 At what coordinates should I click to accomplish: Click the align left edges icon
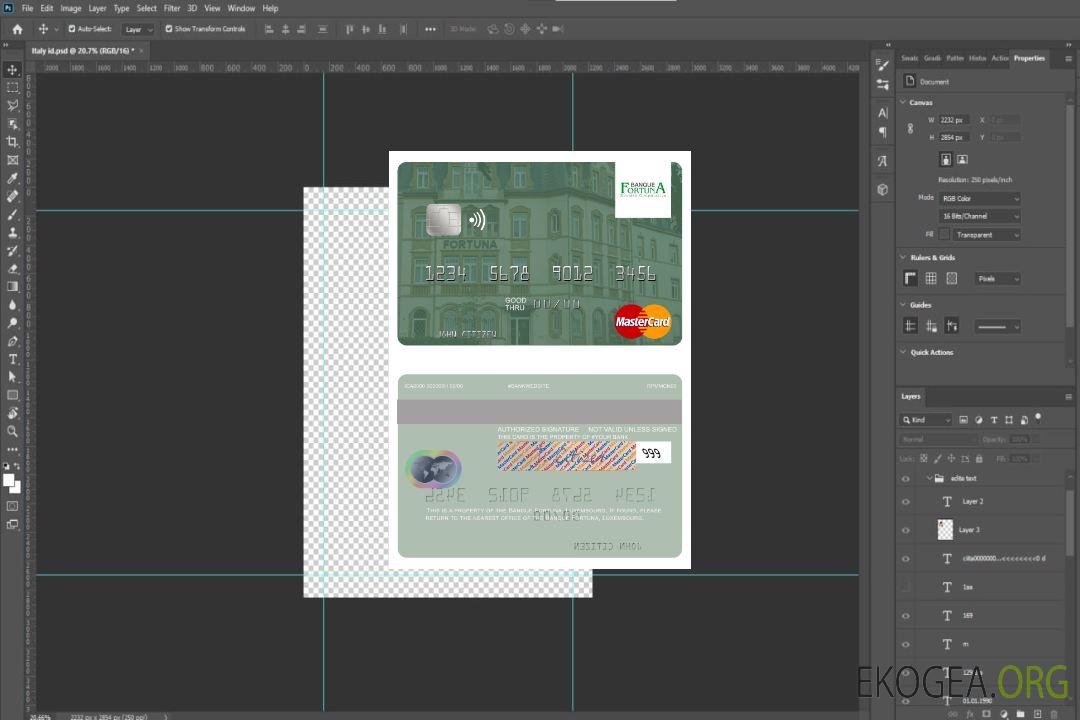(269, 29)
